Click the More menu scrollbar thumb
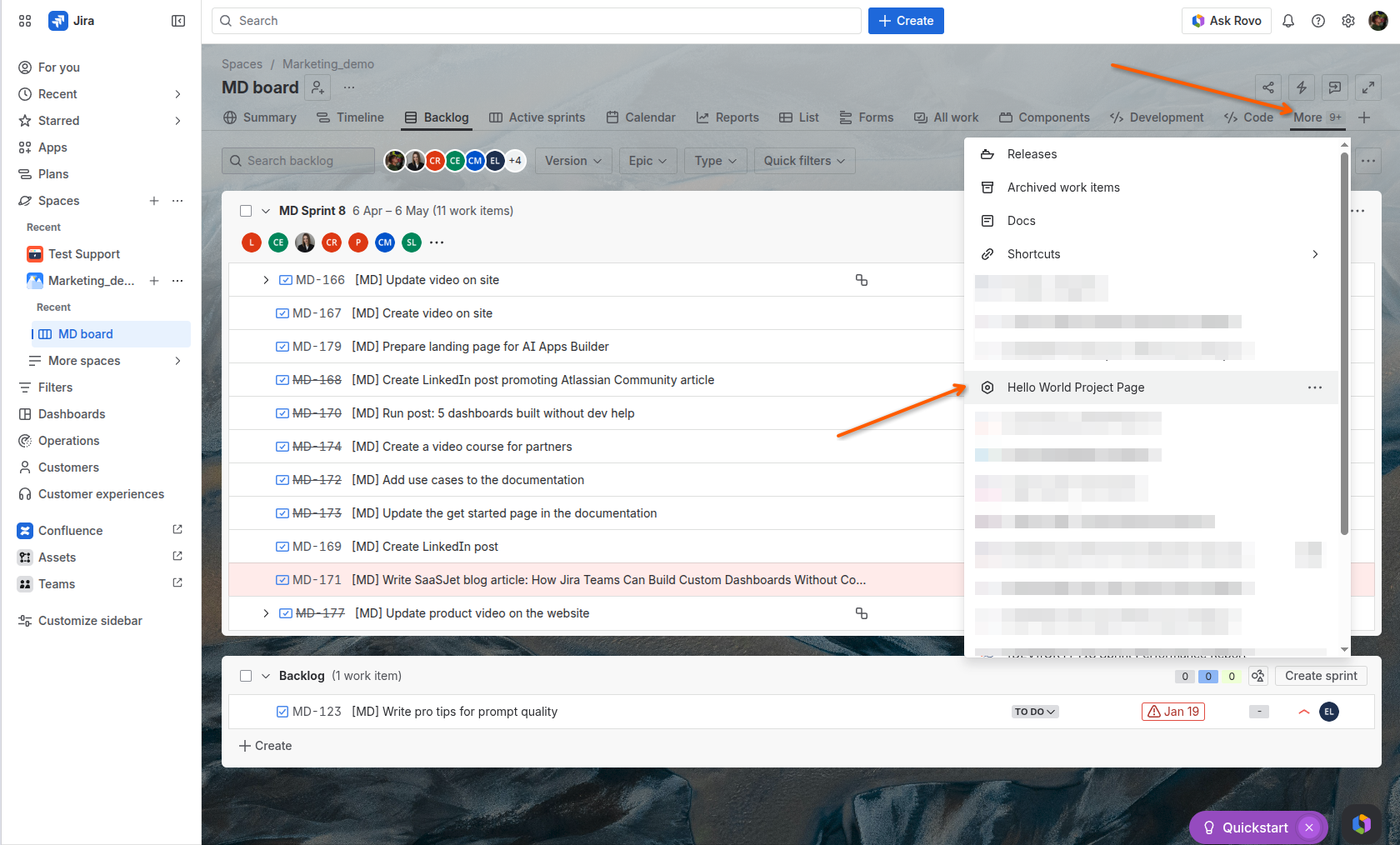This screenshot has height=845, width=1400. (1344, 342)
